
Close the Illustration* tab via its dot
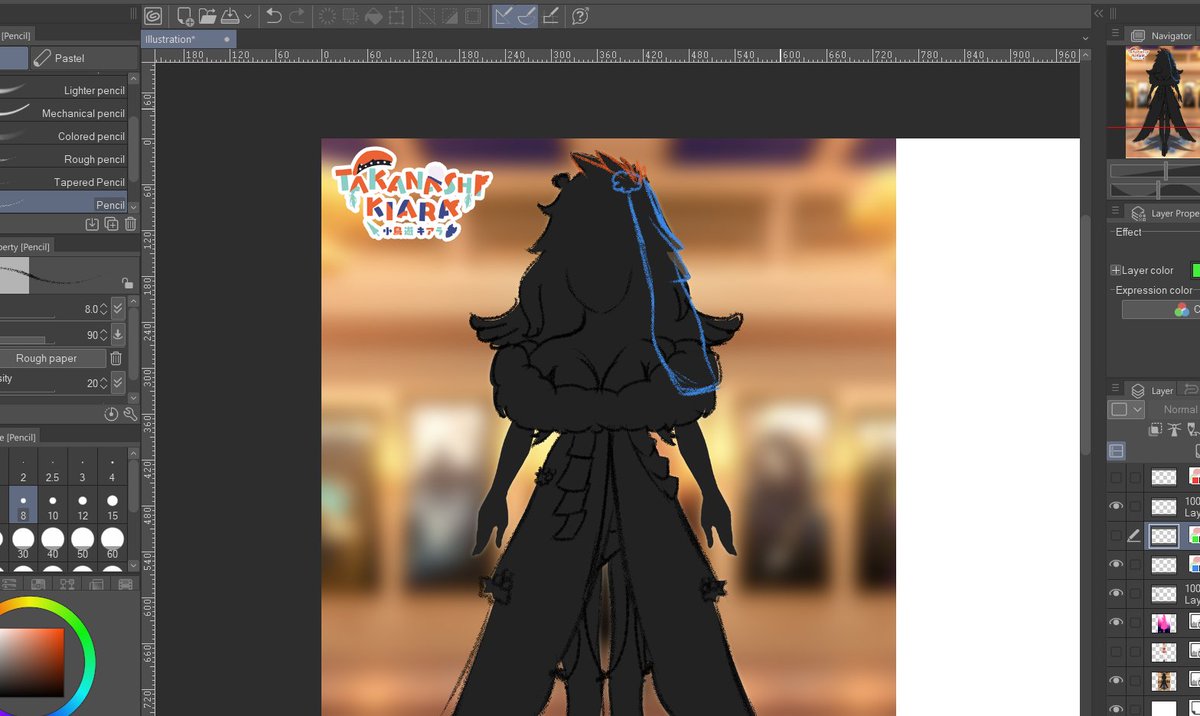tap(227, 39)
